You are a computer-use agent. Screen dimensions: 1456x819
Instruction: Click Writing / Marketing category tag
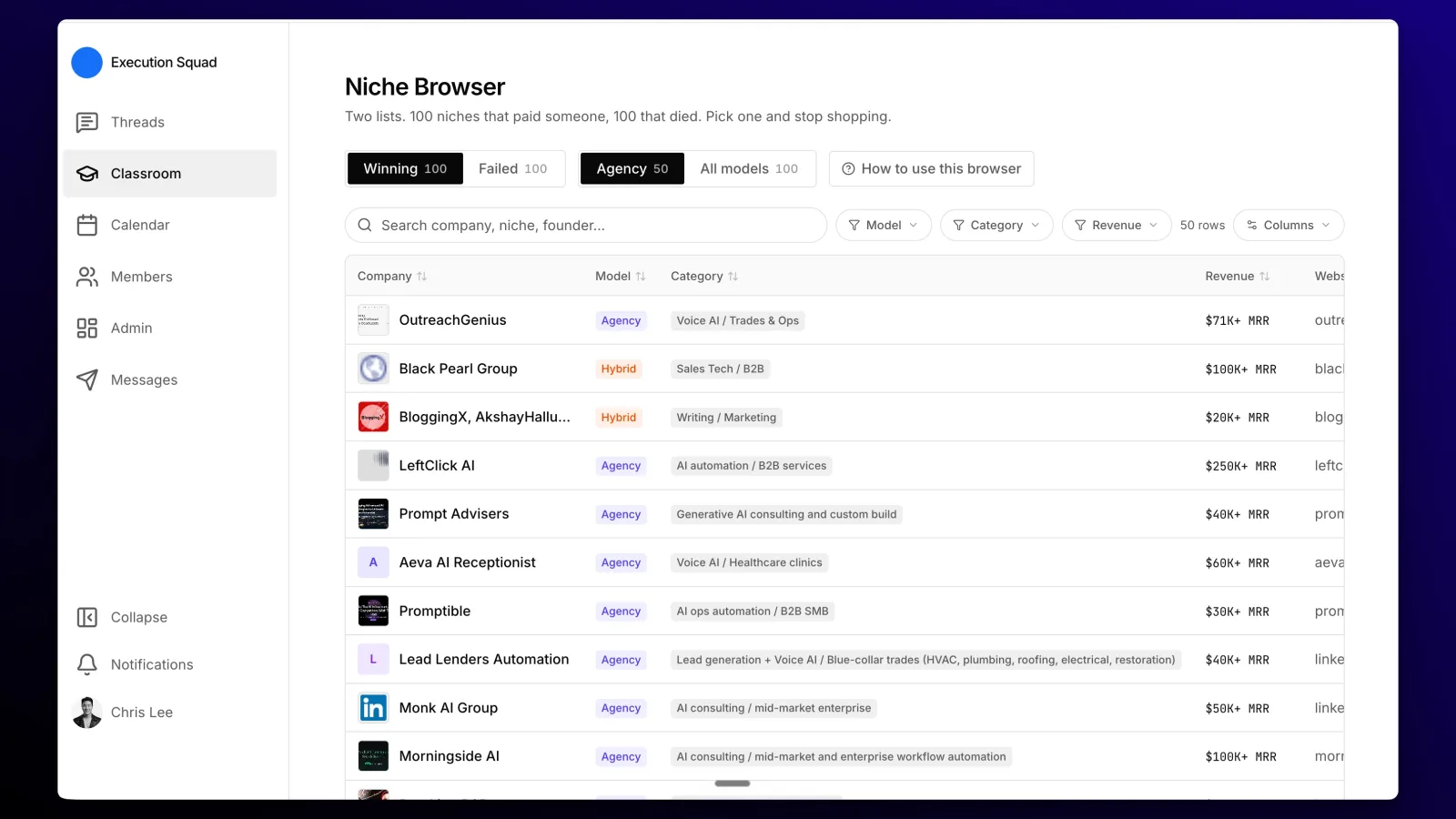[x=726, y=418]
